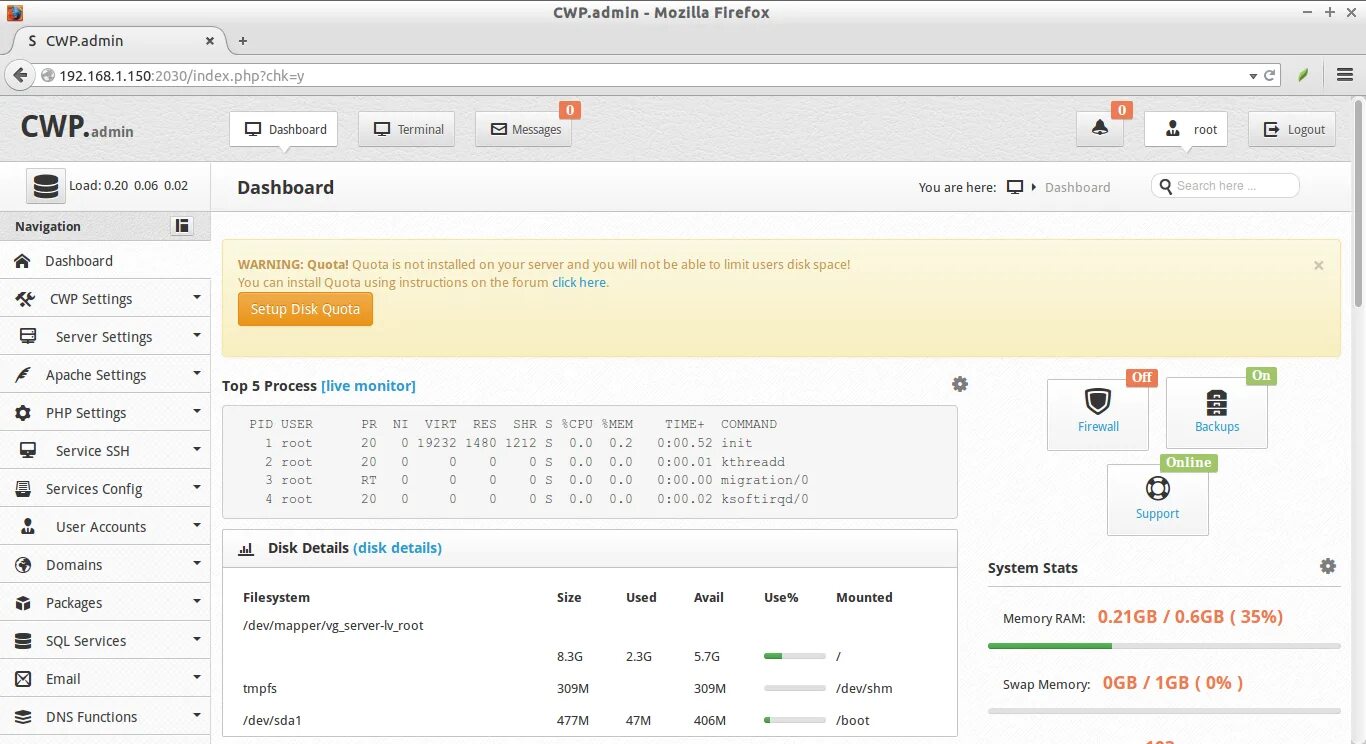Click the User Accounts person icon
This screenshot has height=744, width=1366.
coord(28,527)
